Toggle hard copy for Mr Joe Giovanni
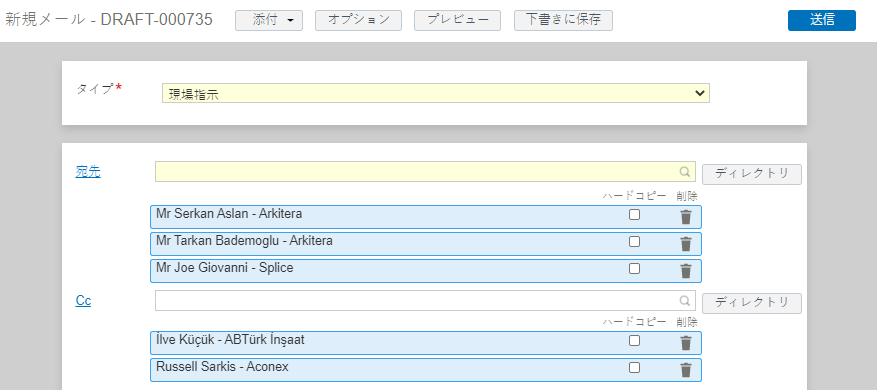The width and height of the screenshot is (877, 390). (x=634, y=269)
